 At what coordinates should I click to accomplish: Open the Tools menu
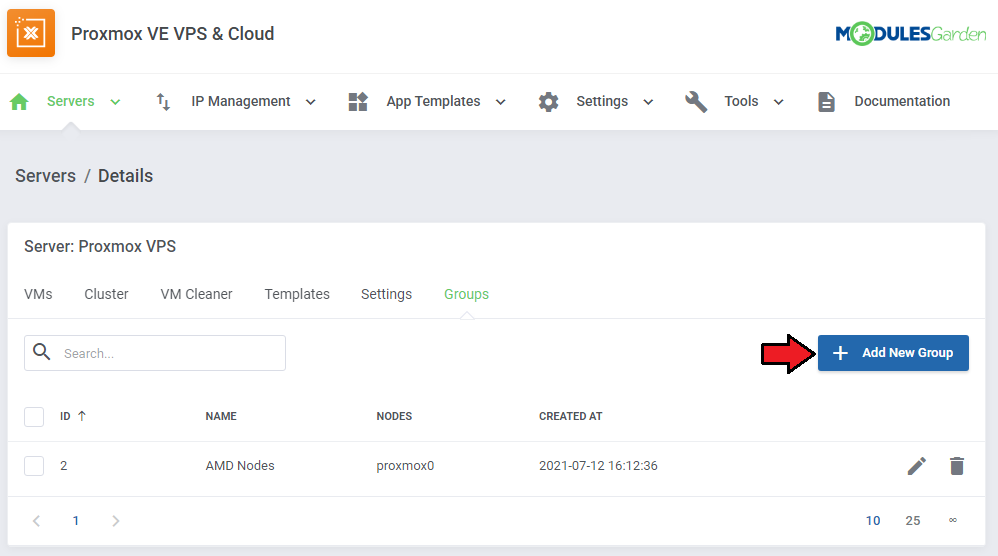[741, 101]
